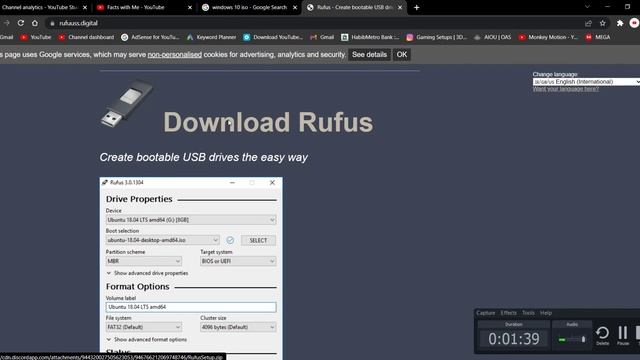The width and height of the screenshot is (640, 360).
Task: Close the Channel analytics tab
Action: coord(85,7)
